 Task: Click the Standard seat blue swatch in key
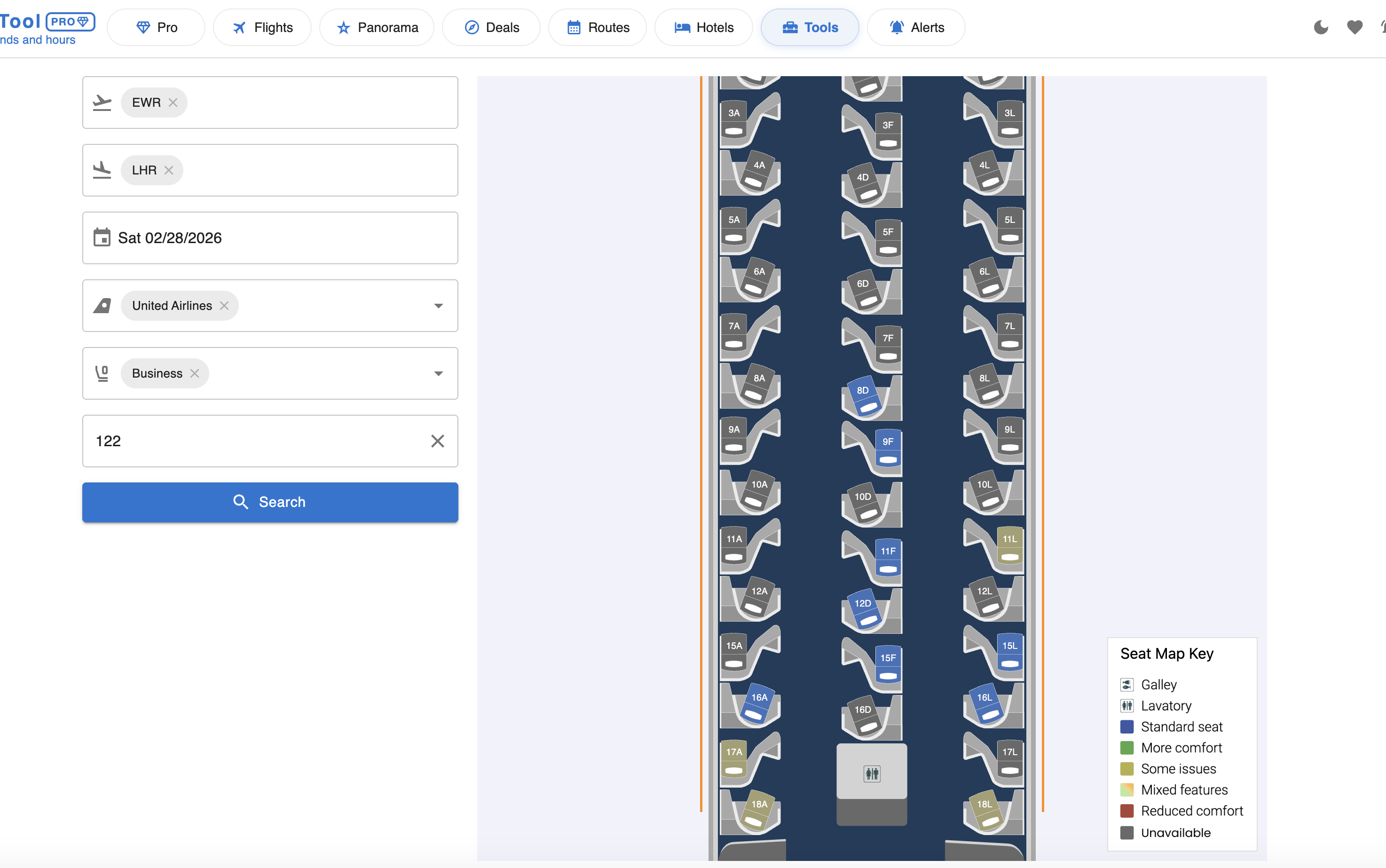click(1126, 727)
